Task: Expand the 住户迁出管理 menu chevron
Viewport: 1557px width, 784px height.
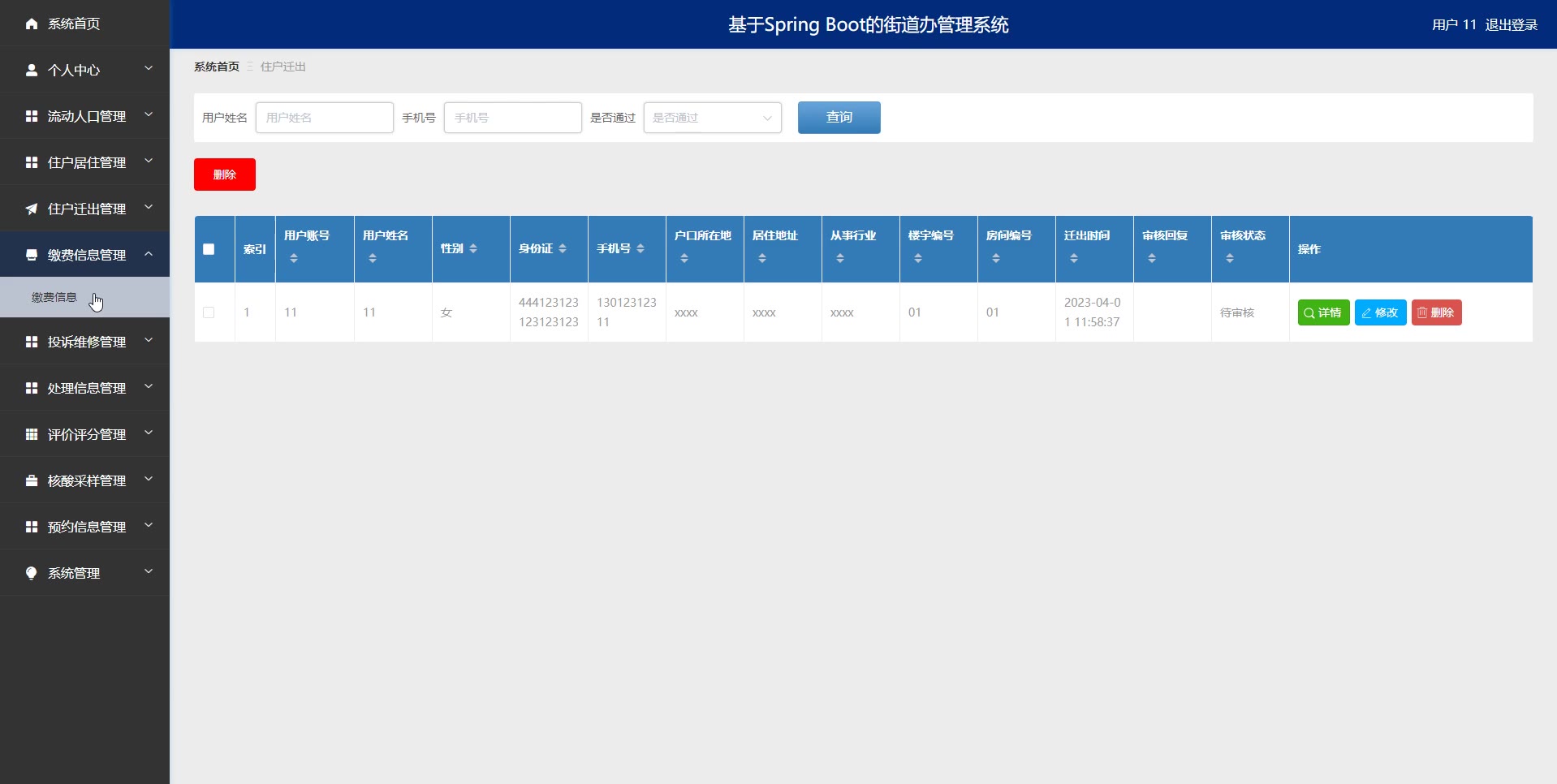Action: click(x=149, y=208)
